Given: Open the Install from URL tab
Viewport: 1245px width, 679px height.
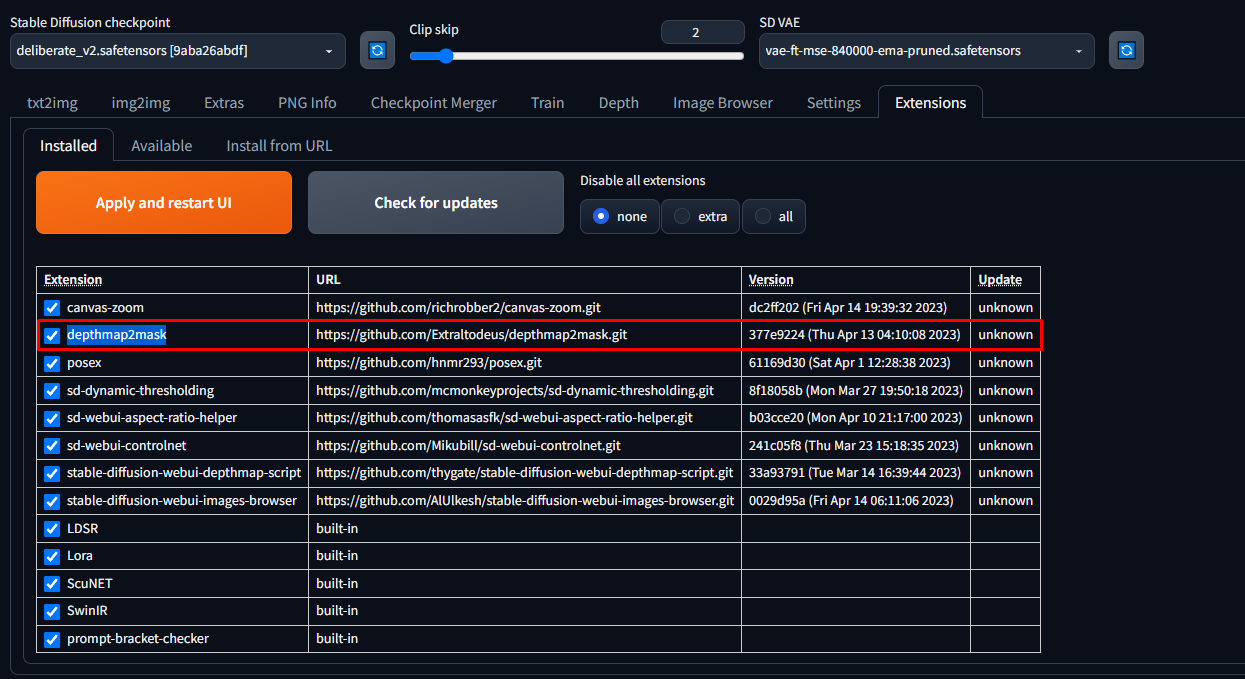Looking at the screenshot, I should pos(279,146).
